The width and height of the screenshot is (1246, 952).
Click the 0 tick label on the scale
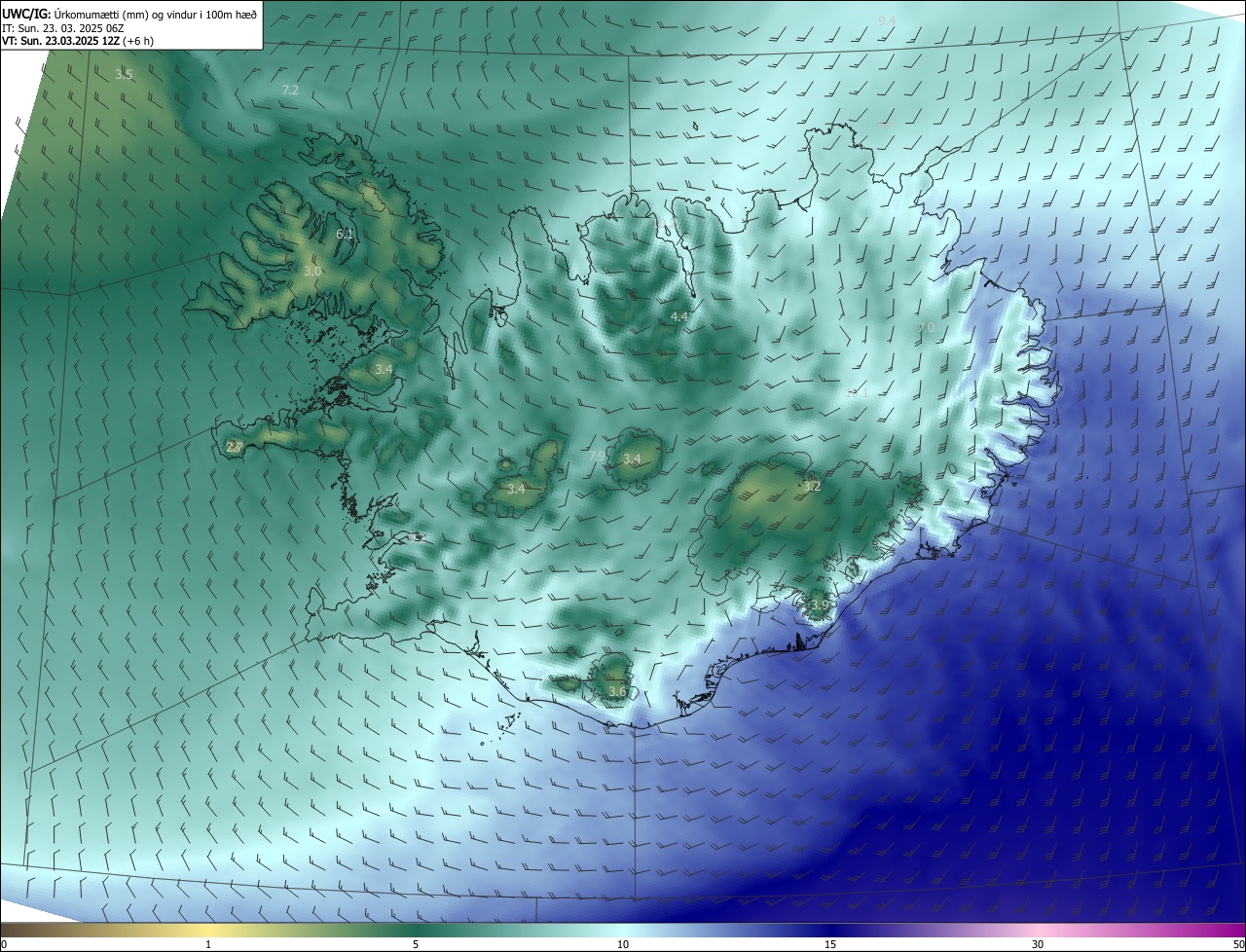[4, 945]
